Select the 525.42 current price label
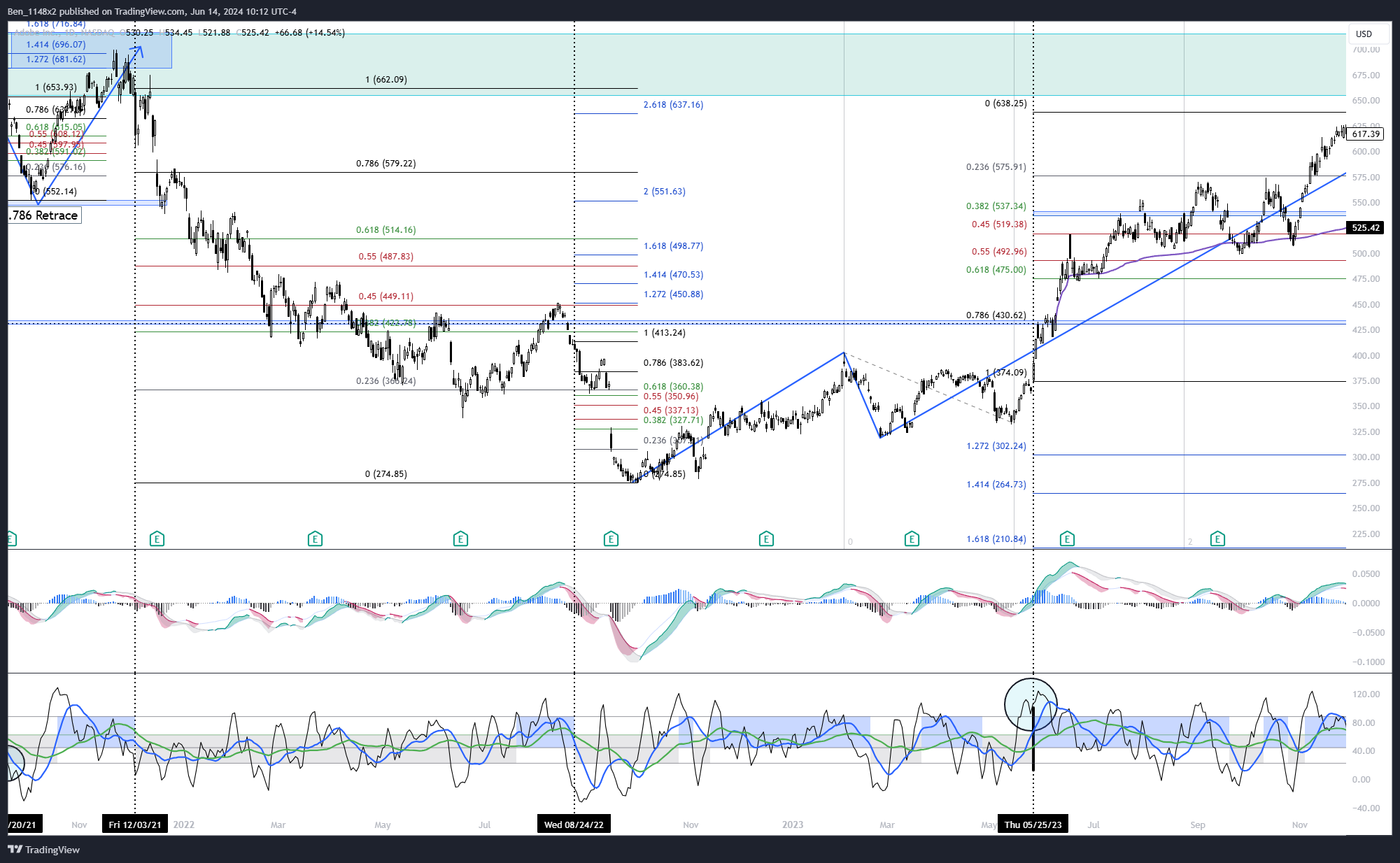The image size is (1400, 863). 1366,228
